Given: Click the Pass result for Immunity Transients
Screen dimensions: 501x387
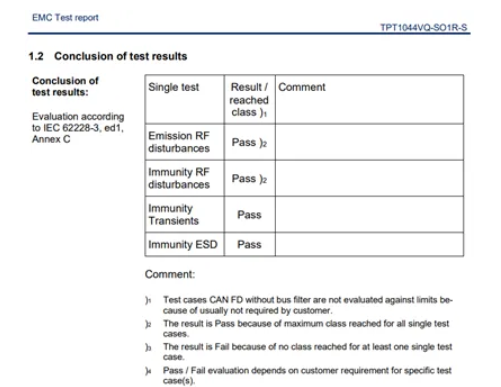Looking at the screenshot, I should (x=249, y=215).
